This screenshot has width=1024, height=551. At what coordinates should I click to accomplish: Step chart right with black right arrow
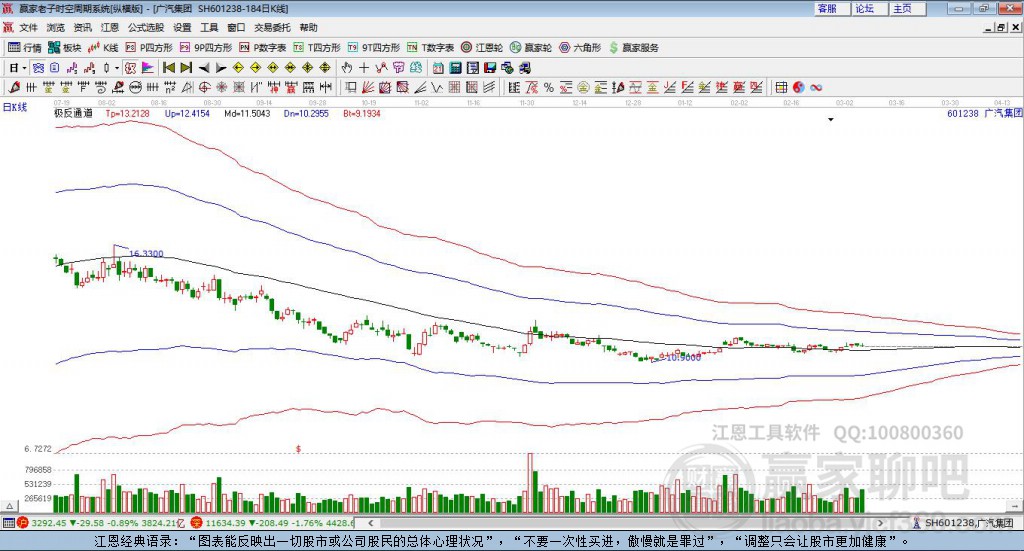point(221,68)
